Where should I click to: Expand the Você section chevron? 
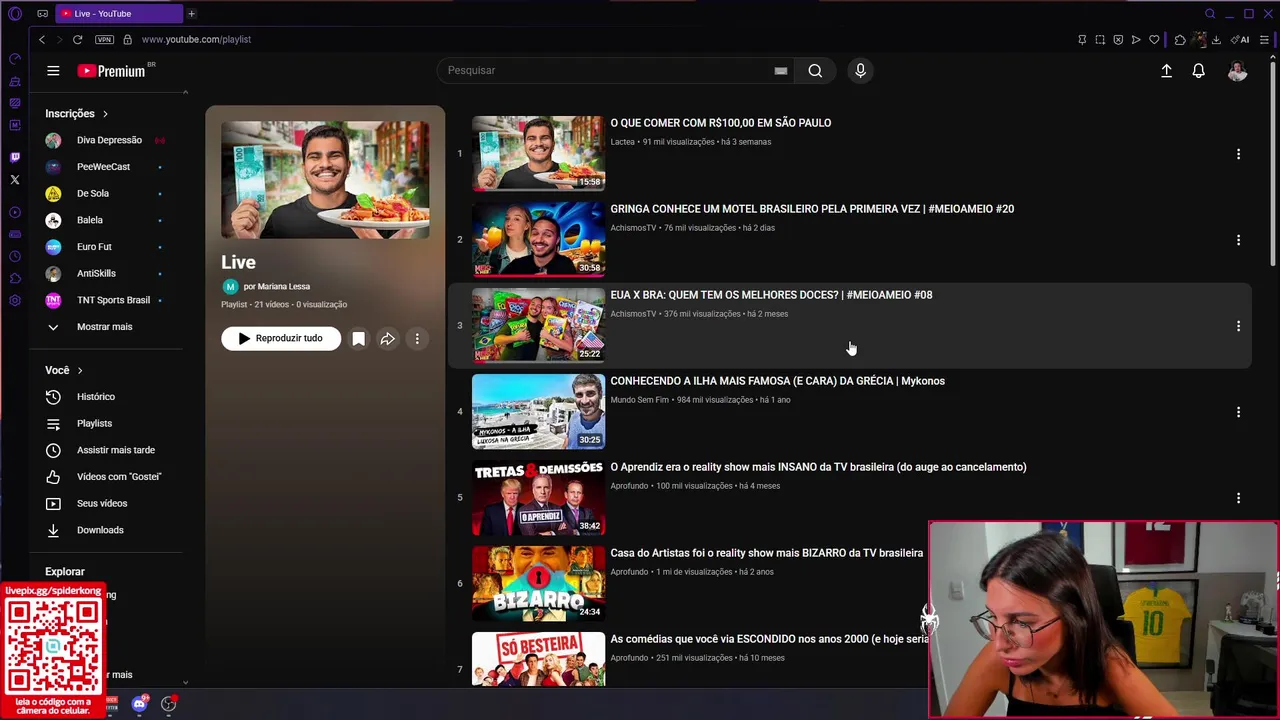(x=79, y=371)
